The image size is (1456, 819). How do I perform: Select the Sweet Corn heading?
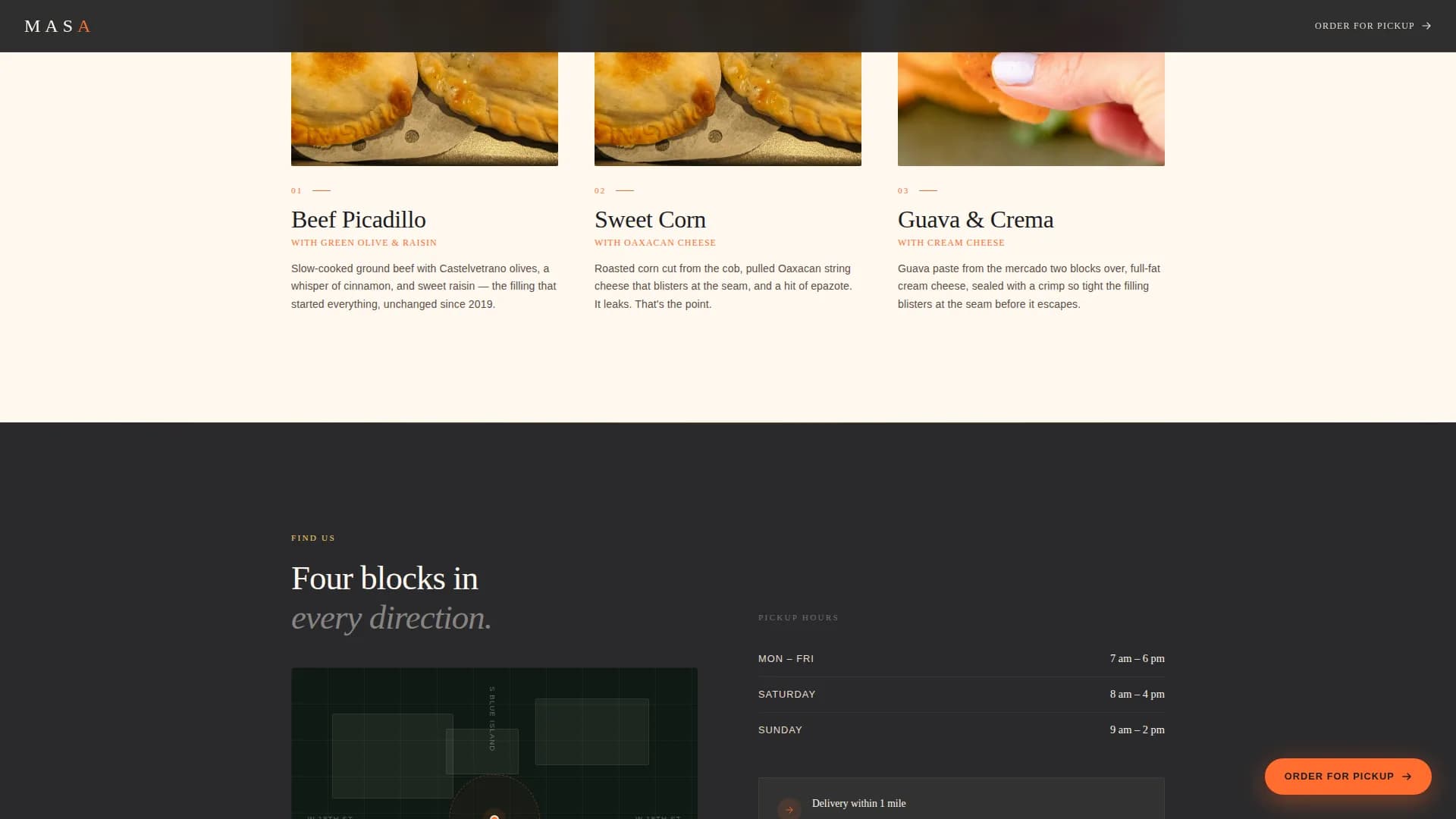650,220
